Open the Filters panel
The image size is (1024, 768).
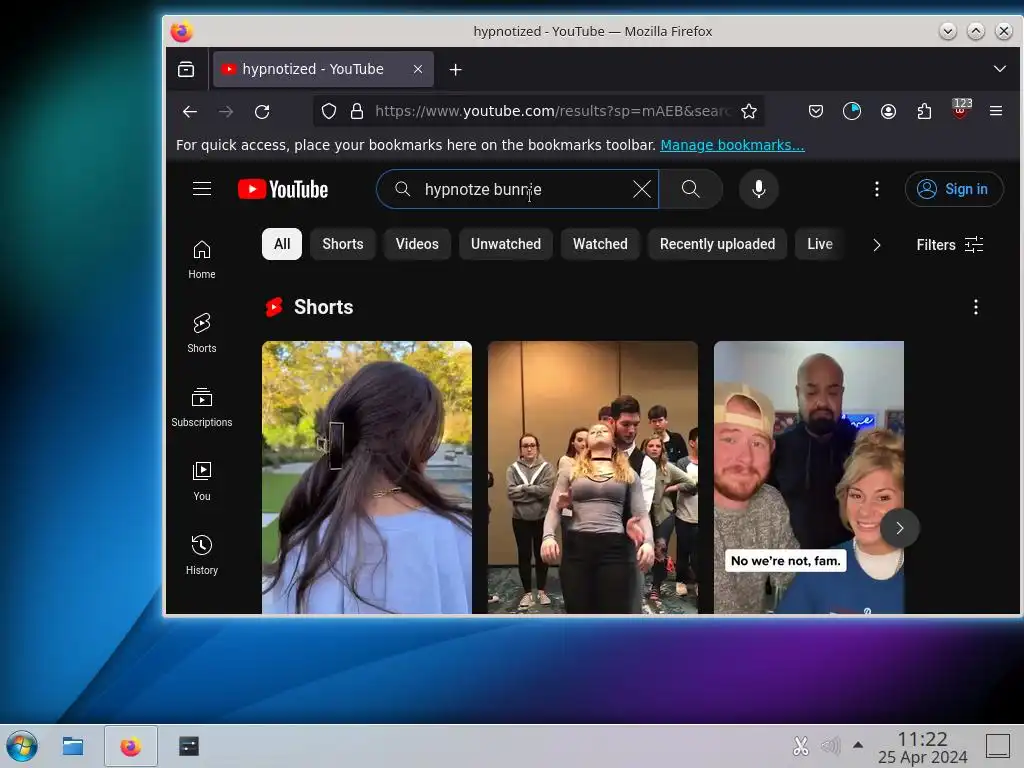950,245
